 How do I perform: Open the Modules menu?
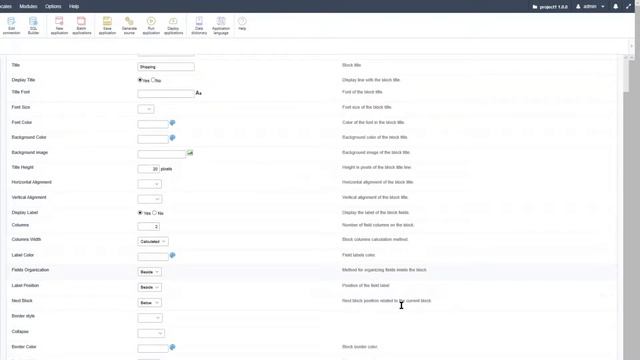coord(28,7)
